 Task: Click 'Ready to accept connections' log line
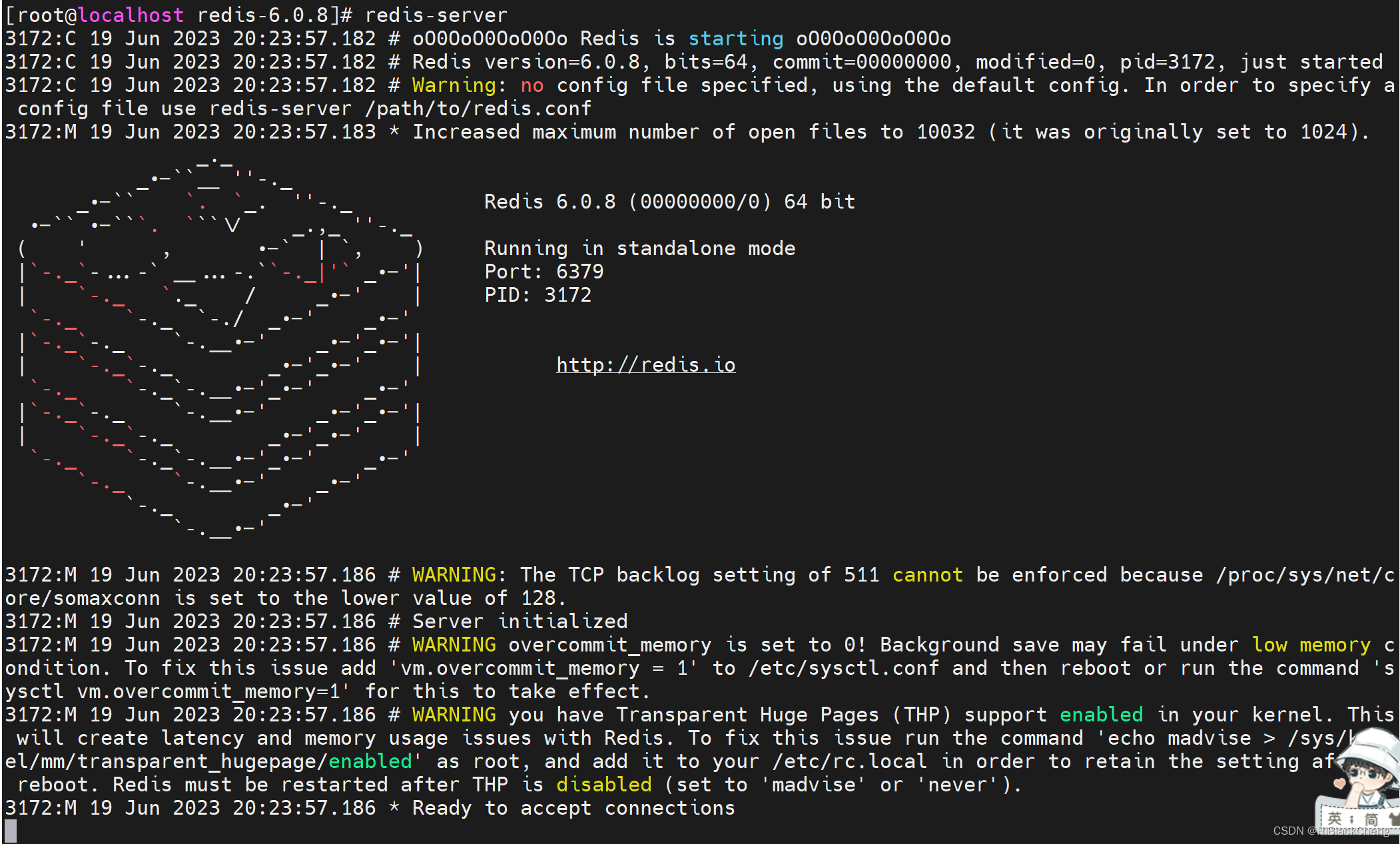573,808
